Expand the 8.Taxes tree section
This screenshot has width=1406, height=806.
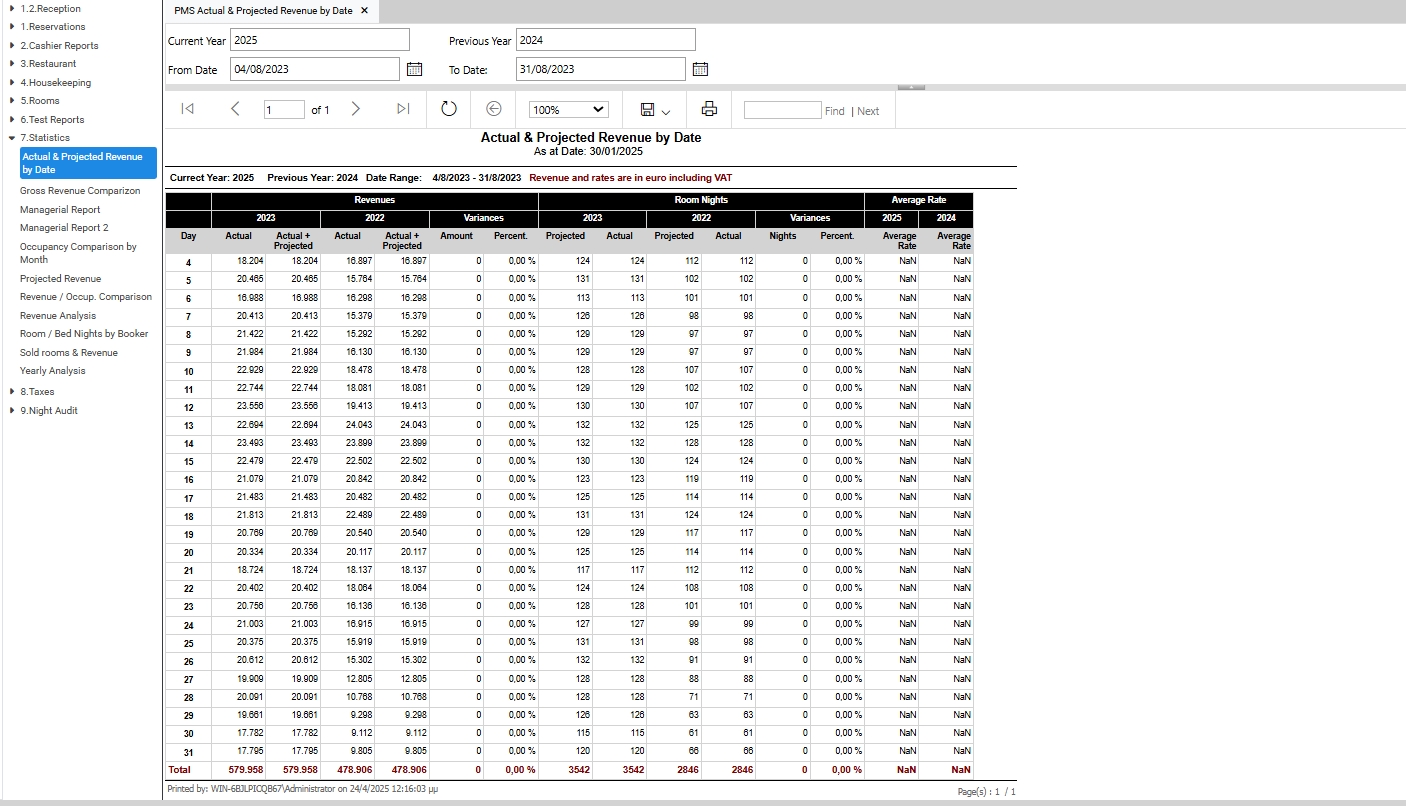11,392
